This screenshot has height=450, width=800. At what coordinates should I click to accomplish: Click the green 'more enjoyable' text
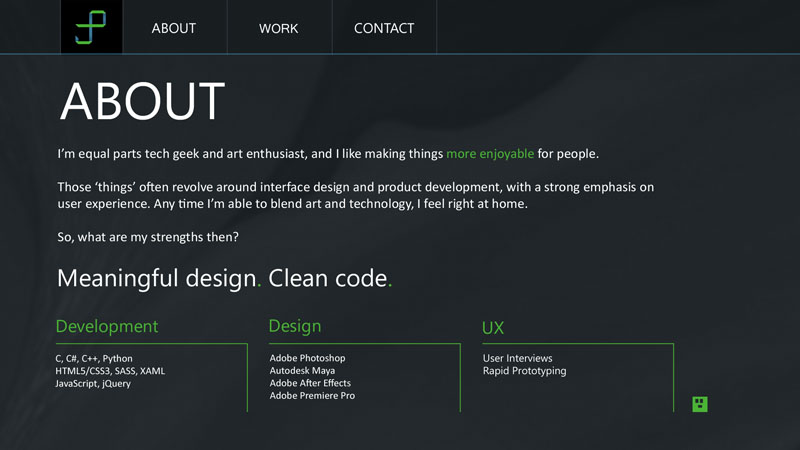click(490, 154)
